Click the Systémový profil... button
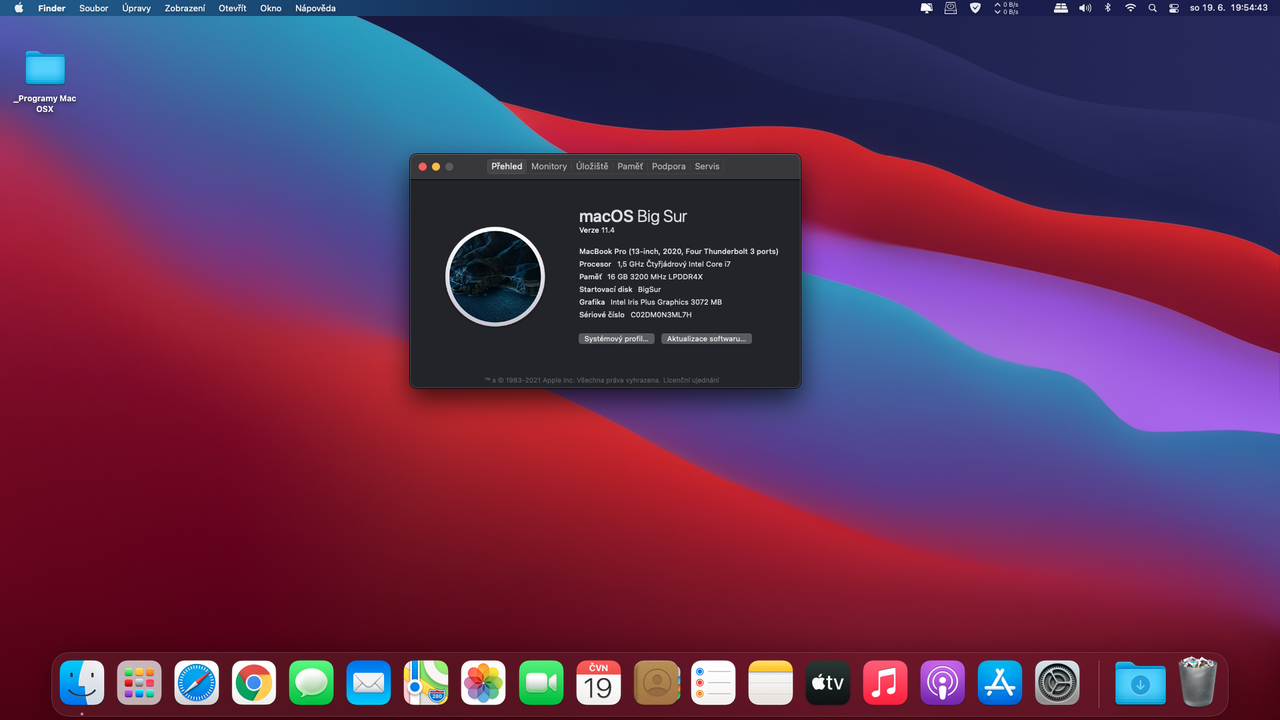 pos(617,339)
